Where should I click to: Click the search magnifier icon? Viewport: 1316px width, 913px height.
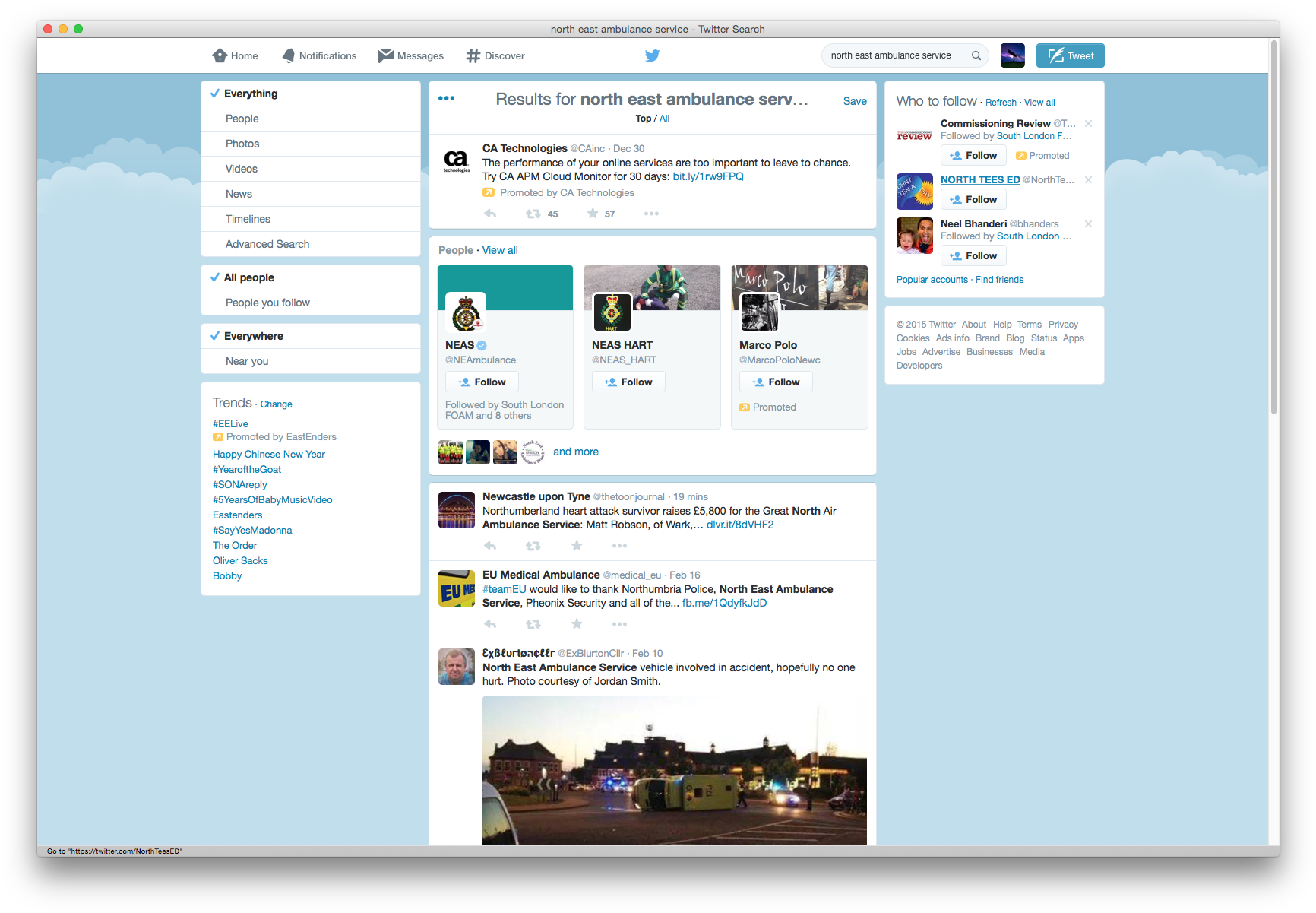pyautogui.click(x=977, y=55)
